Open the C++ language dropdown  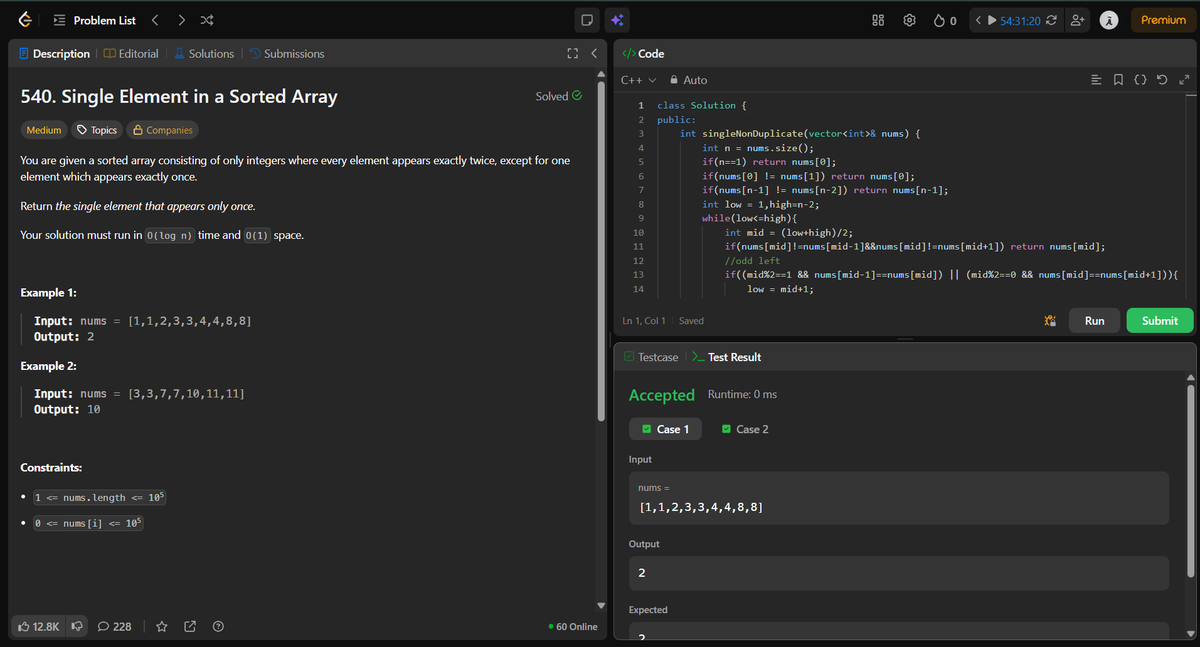click(x=638, y=80)
